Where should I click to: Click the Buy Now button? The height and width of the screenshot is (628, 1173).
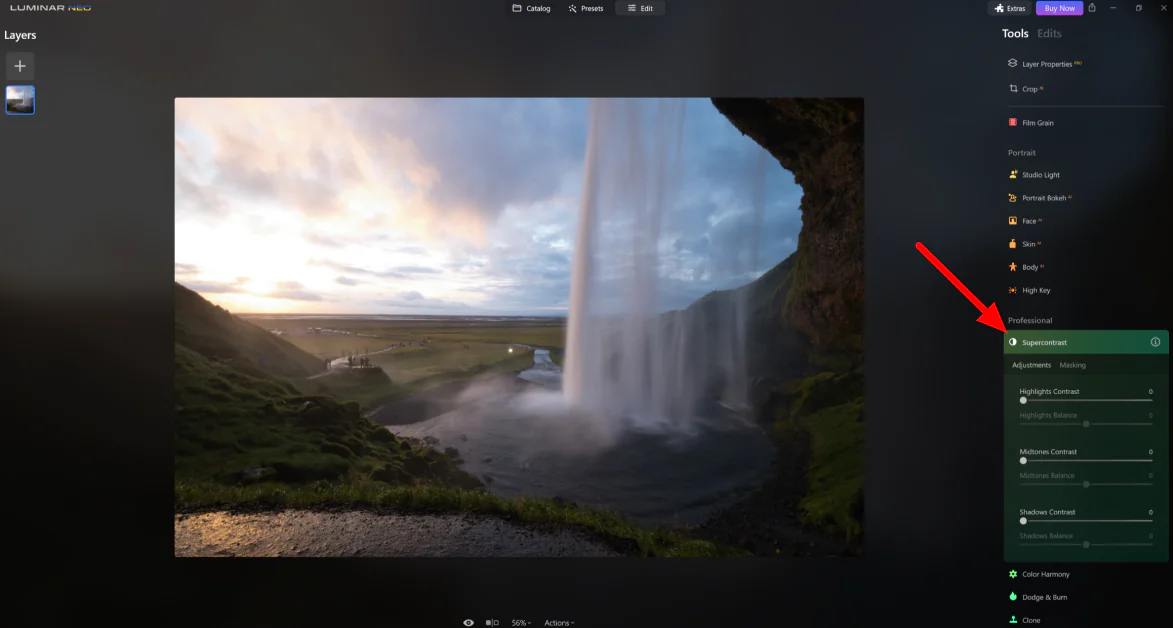1059,8
